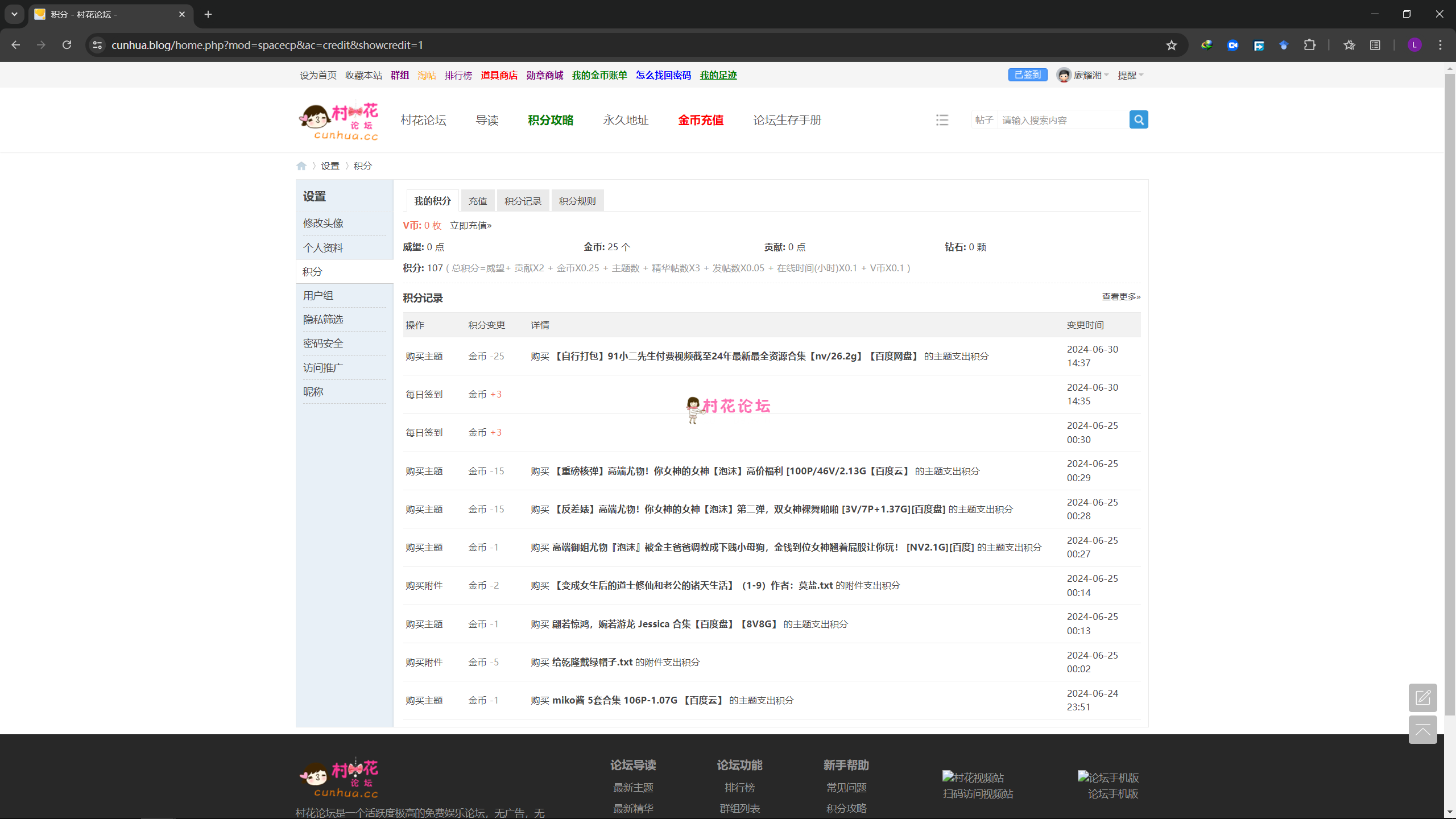Click 排行榜 in the footer
The image size is (1456, 819).
(x=739, y=787)
